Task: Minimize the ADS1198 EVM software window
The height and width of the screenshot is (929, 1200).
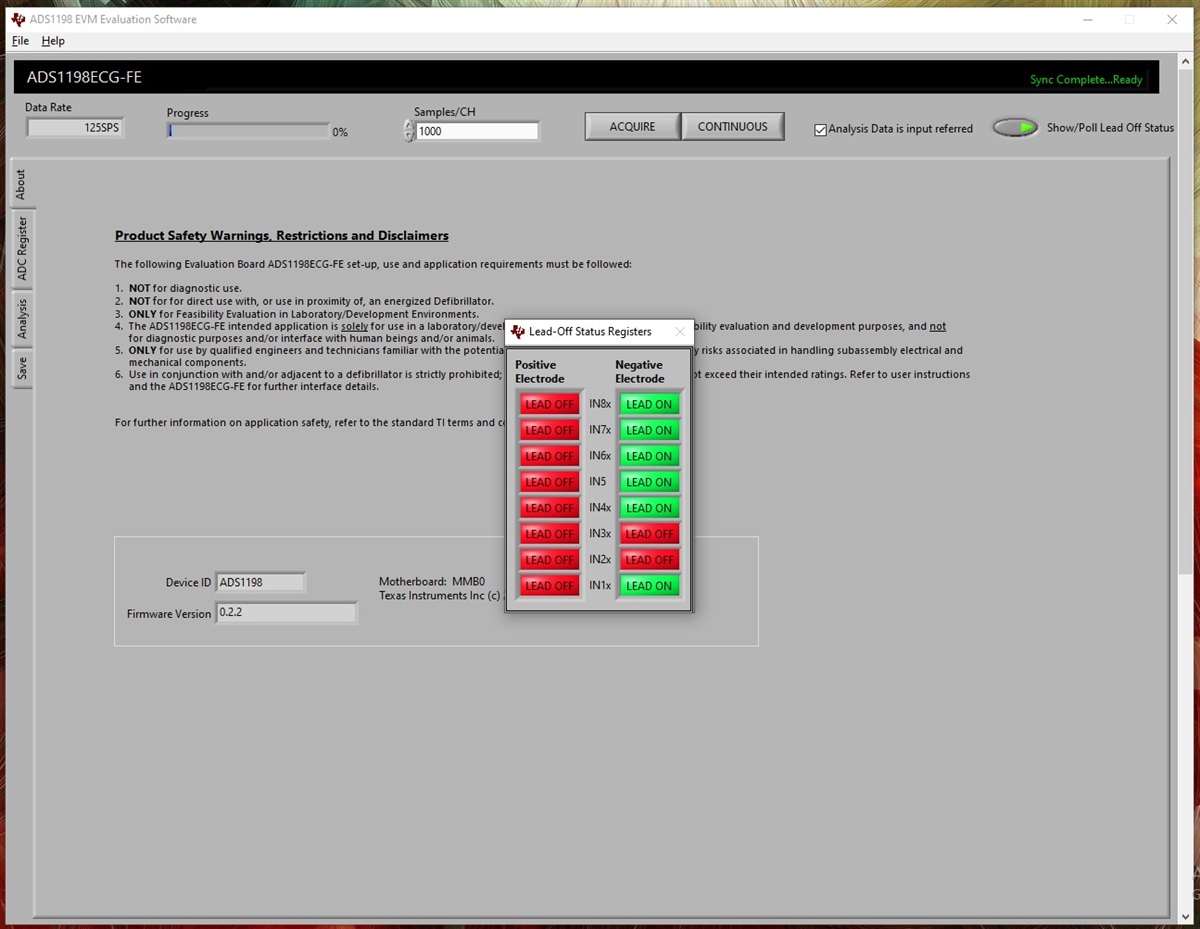Action: [x=1087, y=19]
